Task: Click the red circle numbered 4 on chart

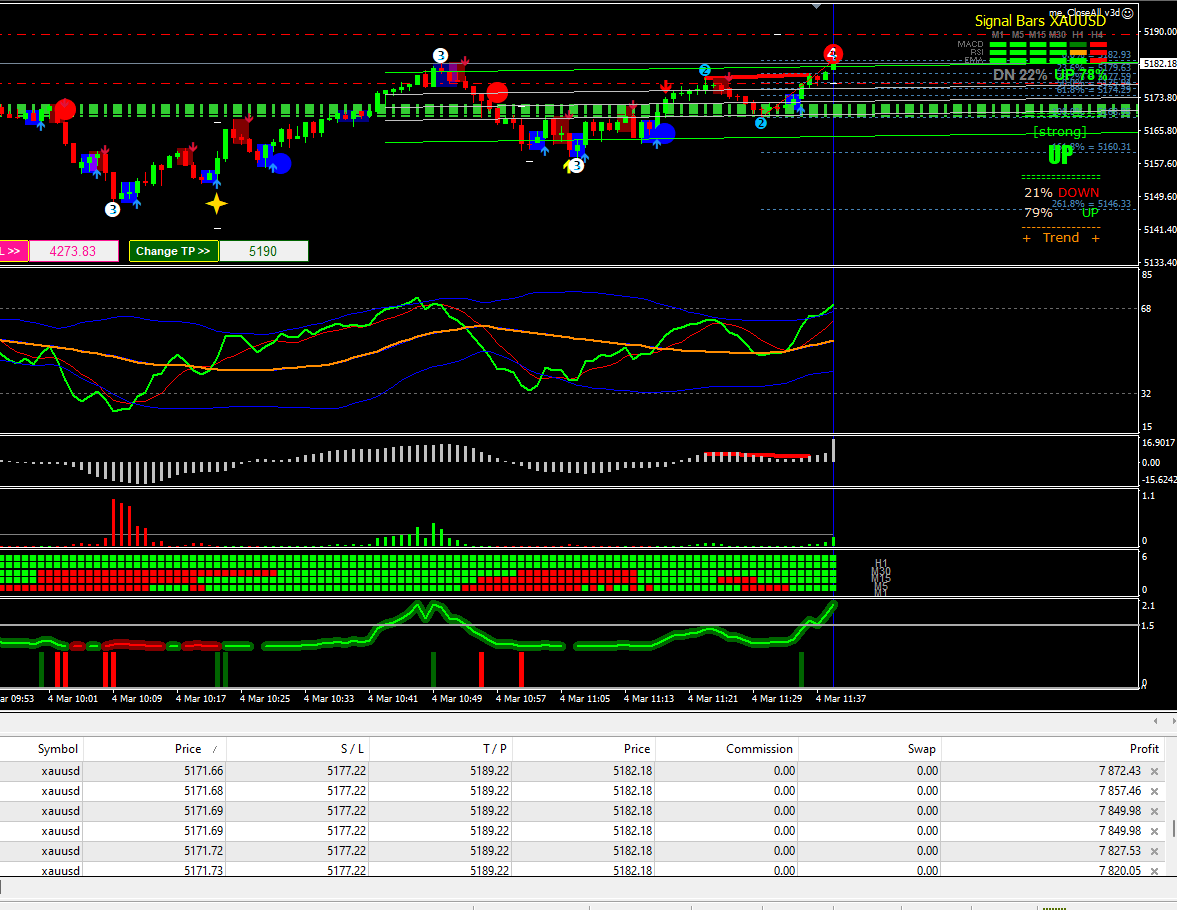Action: click(x=833, y=53)
